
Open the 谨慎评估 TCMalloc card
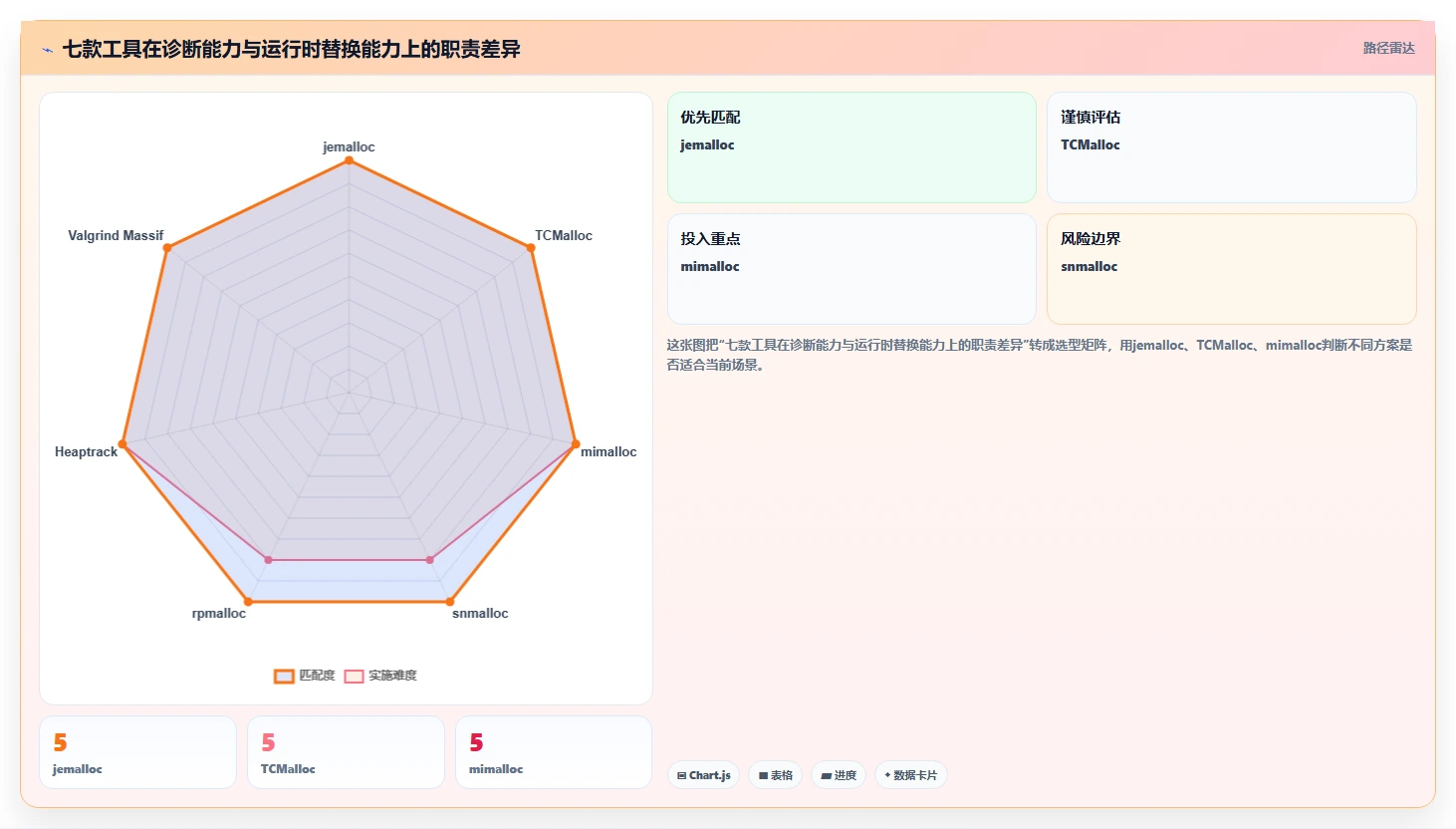pos(1232,147)
